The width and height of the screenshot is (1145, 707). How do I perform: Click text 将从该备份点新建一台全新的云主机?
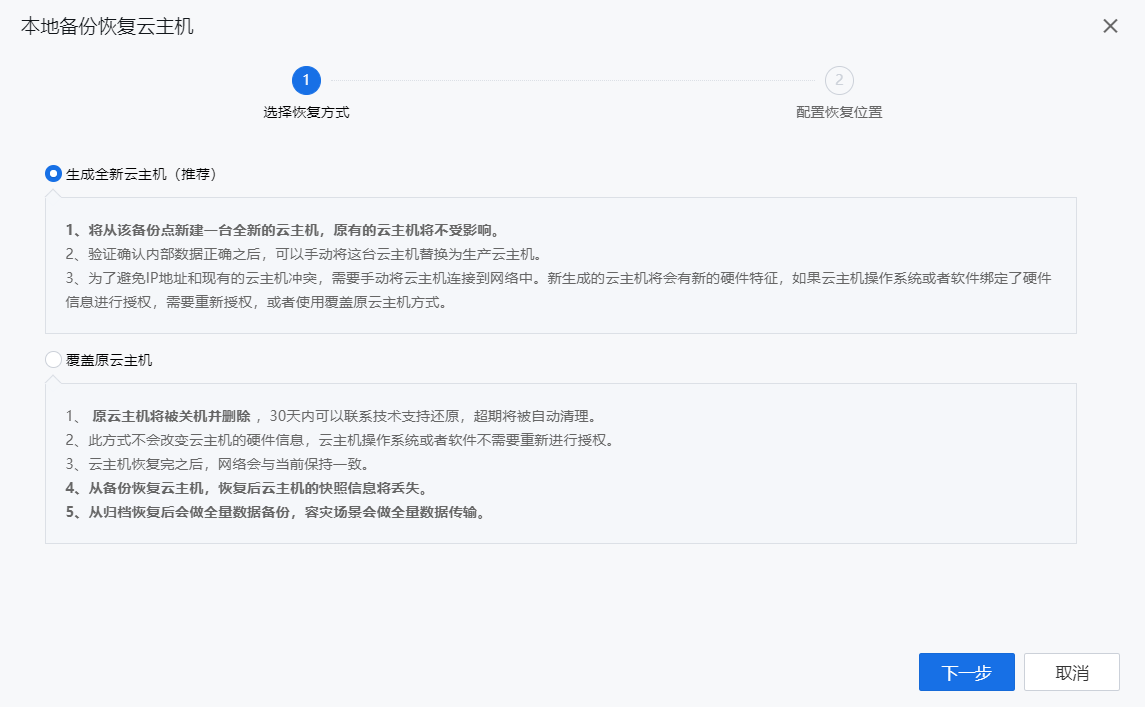(x=204, y=230)
